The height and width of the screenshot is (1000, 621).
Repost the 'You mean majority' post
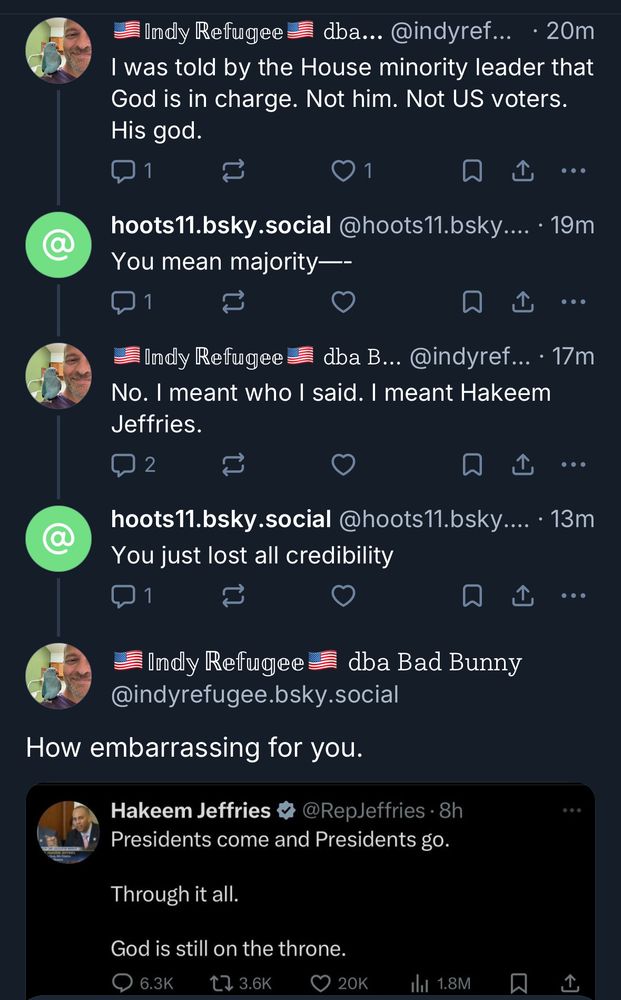(232, 302)
